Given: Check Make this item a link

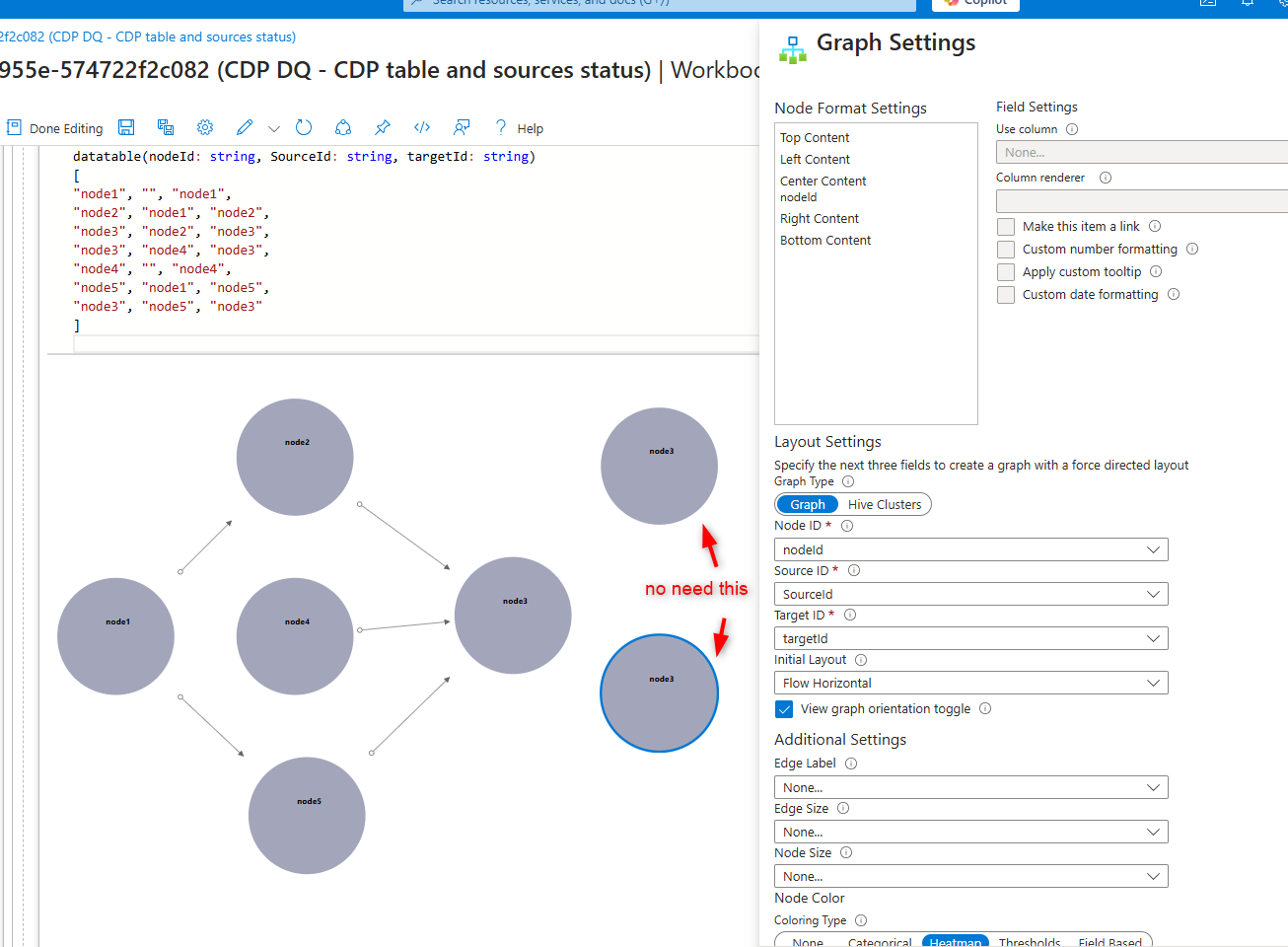Looking at the screenshot, I should click(1006, 227).
